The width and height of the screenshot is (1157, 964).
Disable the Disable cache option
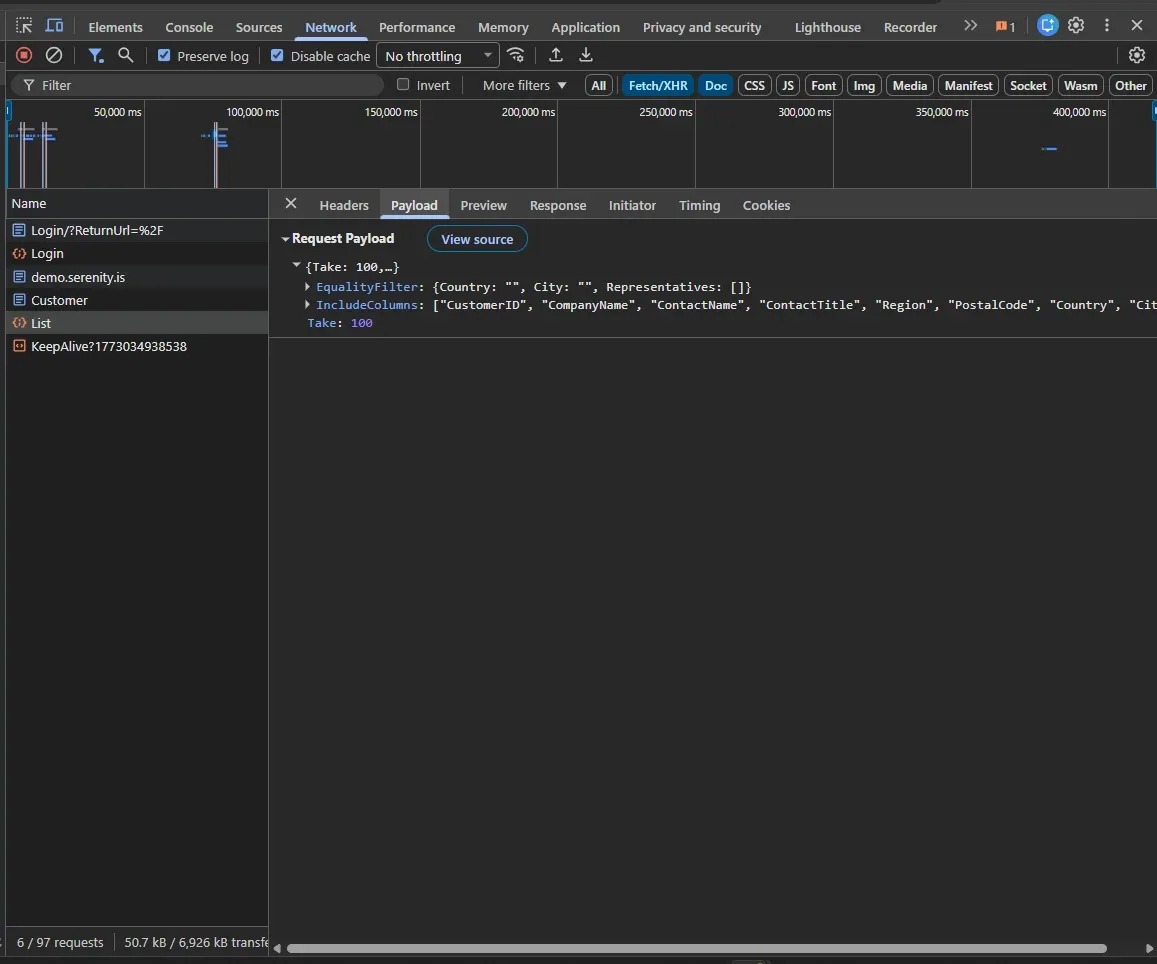278,55
